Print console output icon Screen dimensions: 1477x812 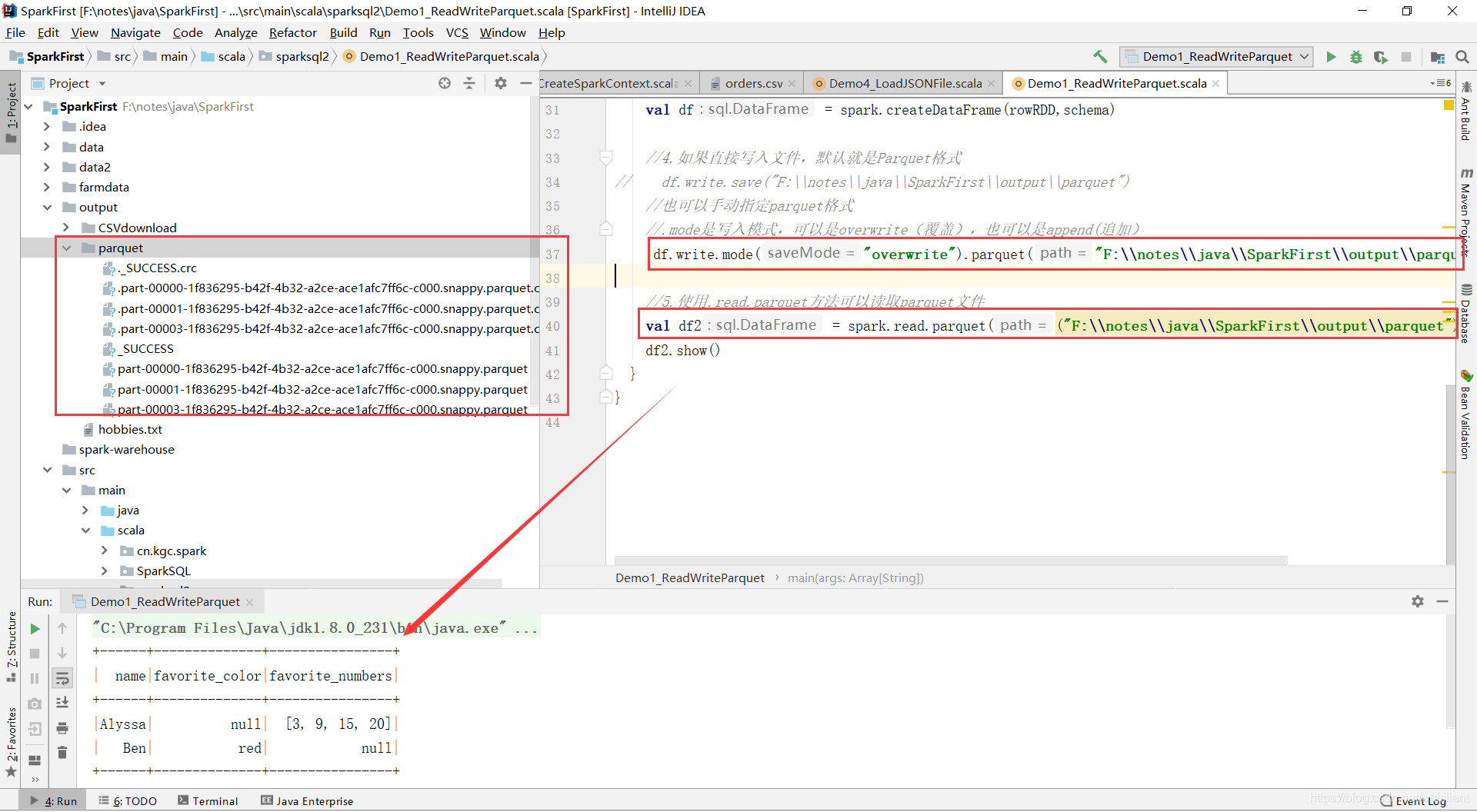(x=62, y=727)
